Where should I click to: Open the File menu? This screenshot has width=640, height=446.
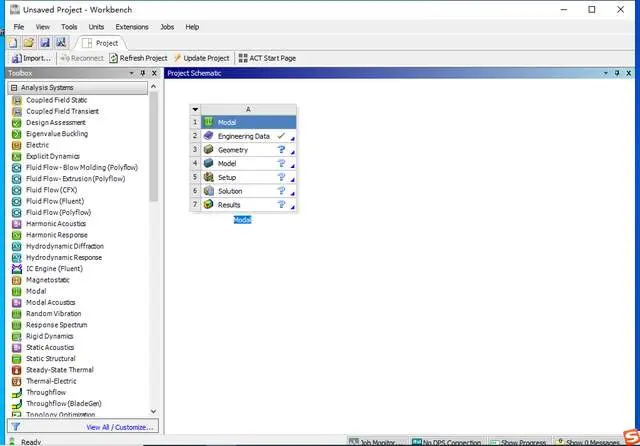tap(19, 27)
